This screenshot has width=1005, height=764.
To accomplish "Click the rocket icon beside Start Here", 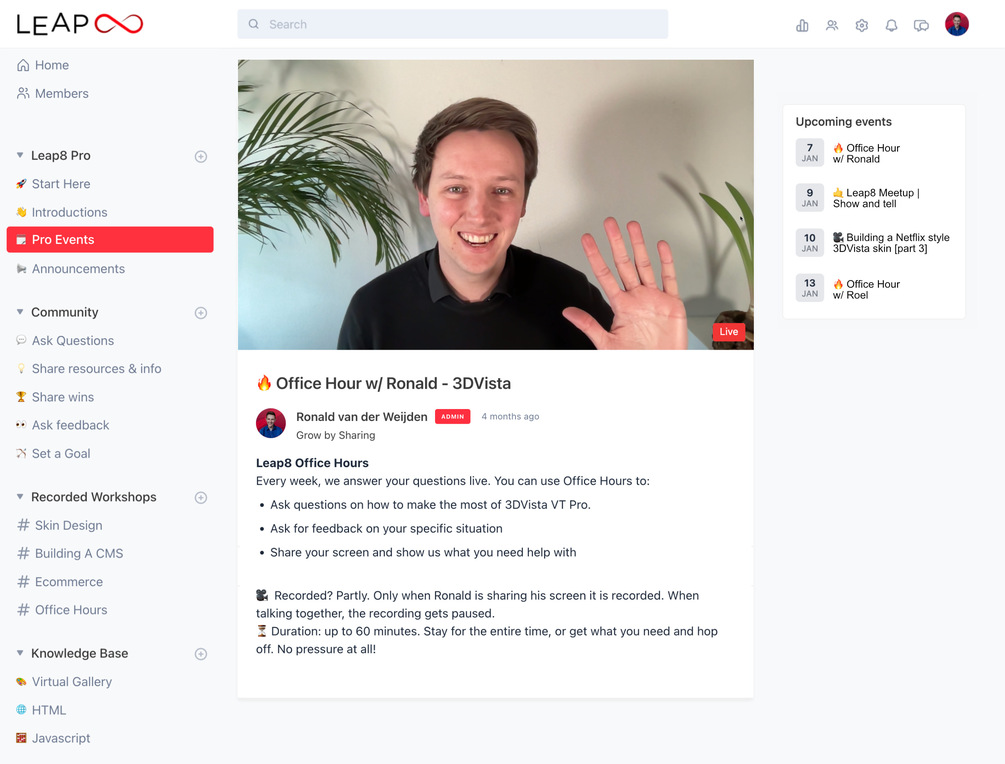I will (x=21, y=184).
